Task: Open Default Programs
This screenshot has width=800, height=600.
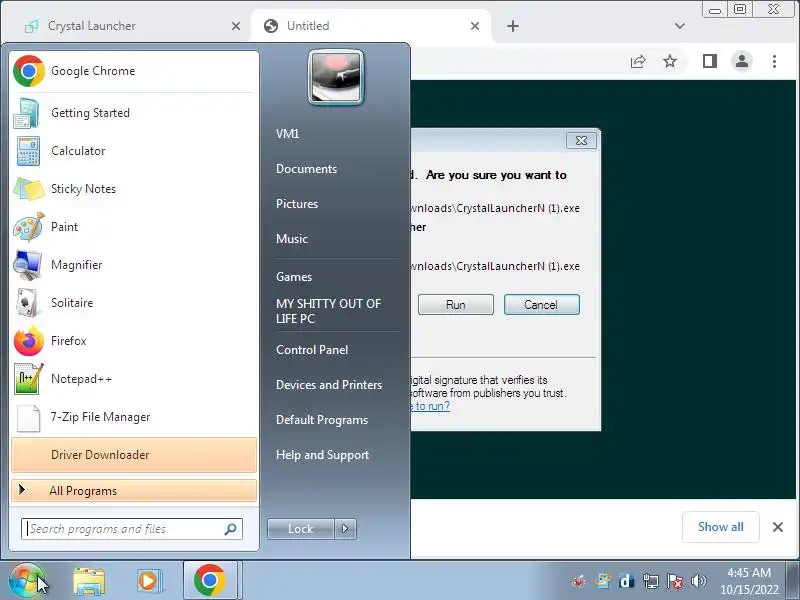Action: [x=322, y=420]
